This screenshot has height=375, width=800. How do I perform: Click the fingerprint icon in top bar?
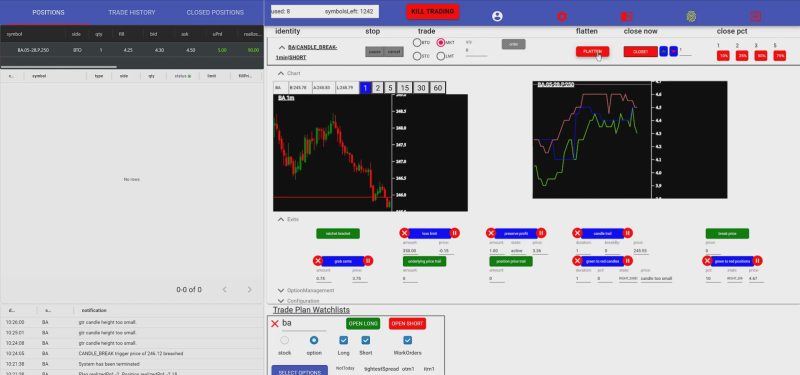[691, 16]
